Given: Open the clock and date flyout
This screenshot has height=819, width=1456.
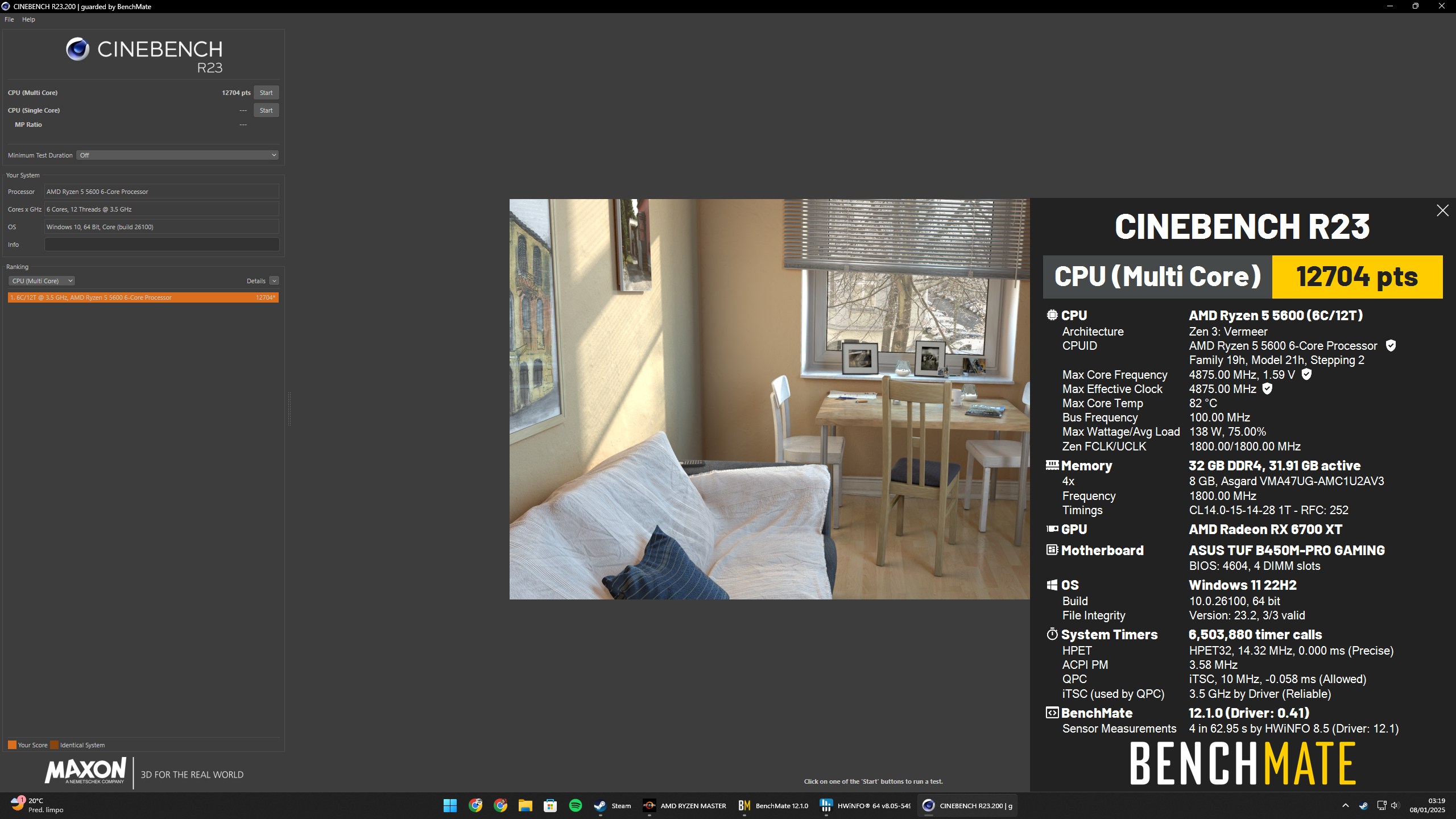Looking at the screenshot, I should (x=1427, y=805).
